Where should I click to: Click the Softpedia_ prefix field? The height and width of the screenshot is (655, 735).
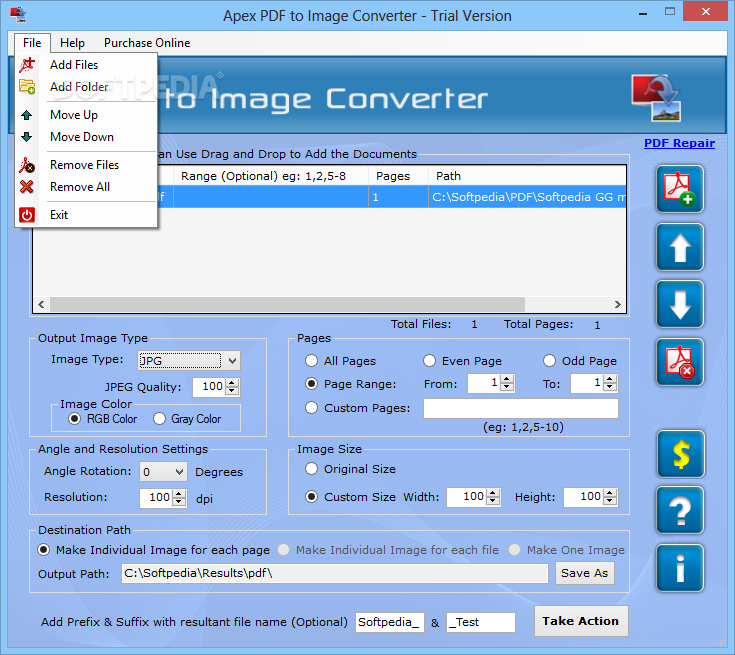pos(390,622)
